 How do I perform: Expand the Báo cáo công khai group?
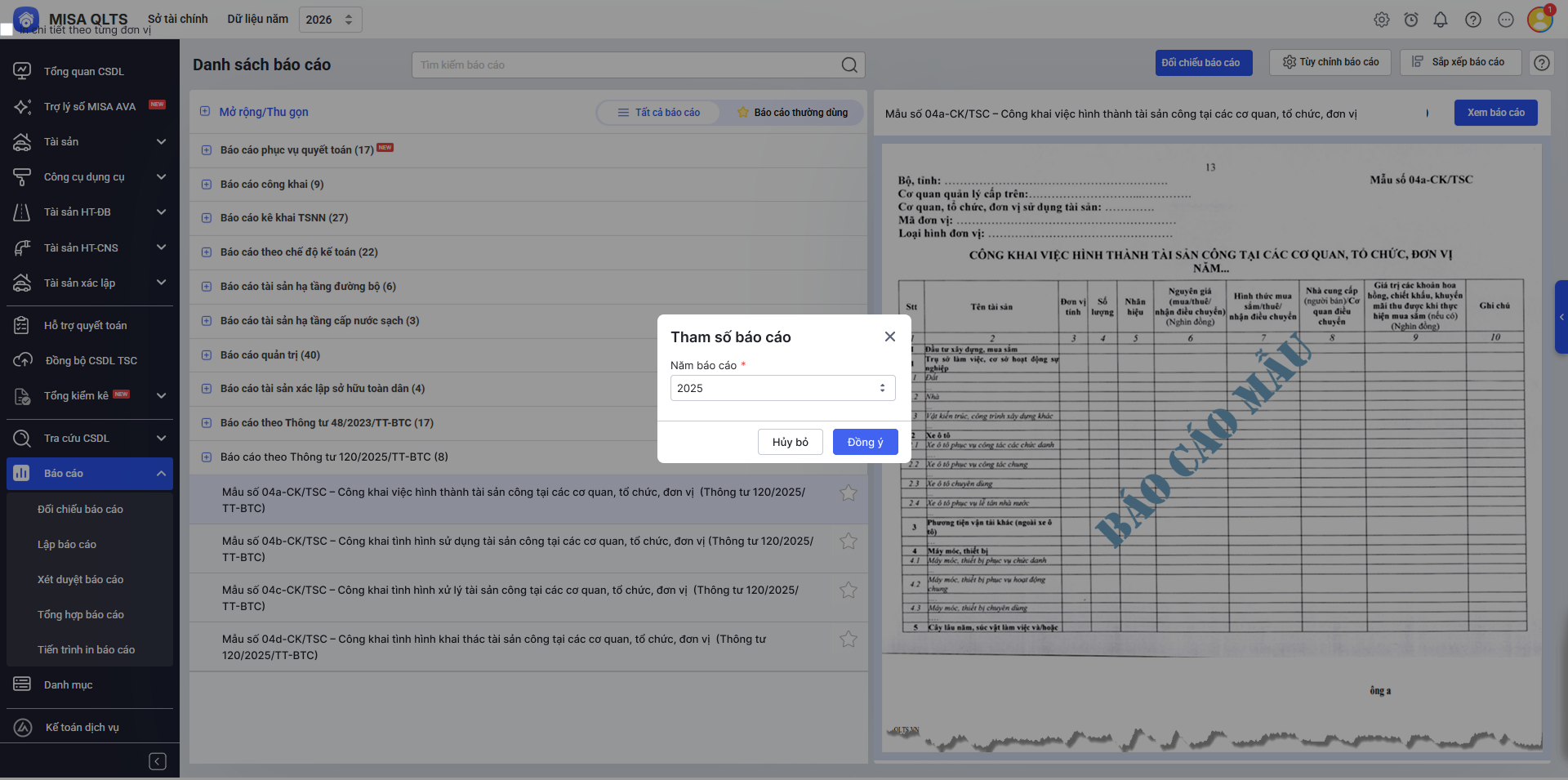coord(207,185)
